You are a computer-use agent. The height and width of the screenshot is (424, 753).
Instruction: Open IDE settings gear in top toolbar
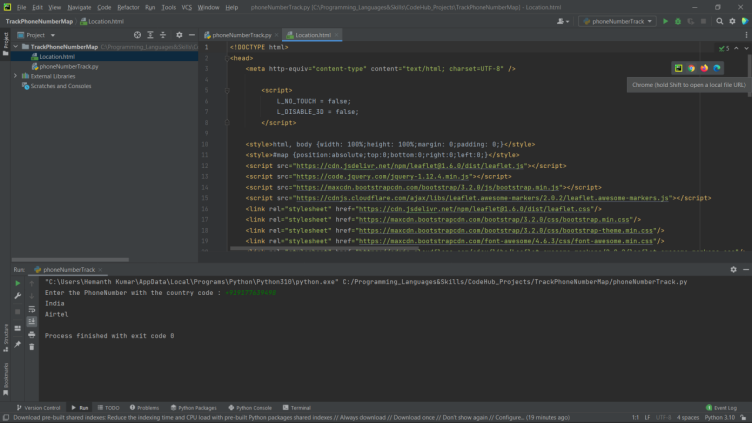(x=732, y=21)
